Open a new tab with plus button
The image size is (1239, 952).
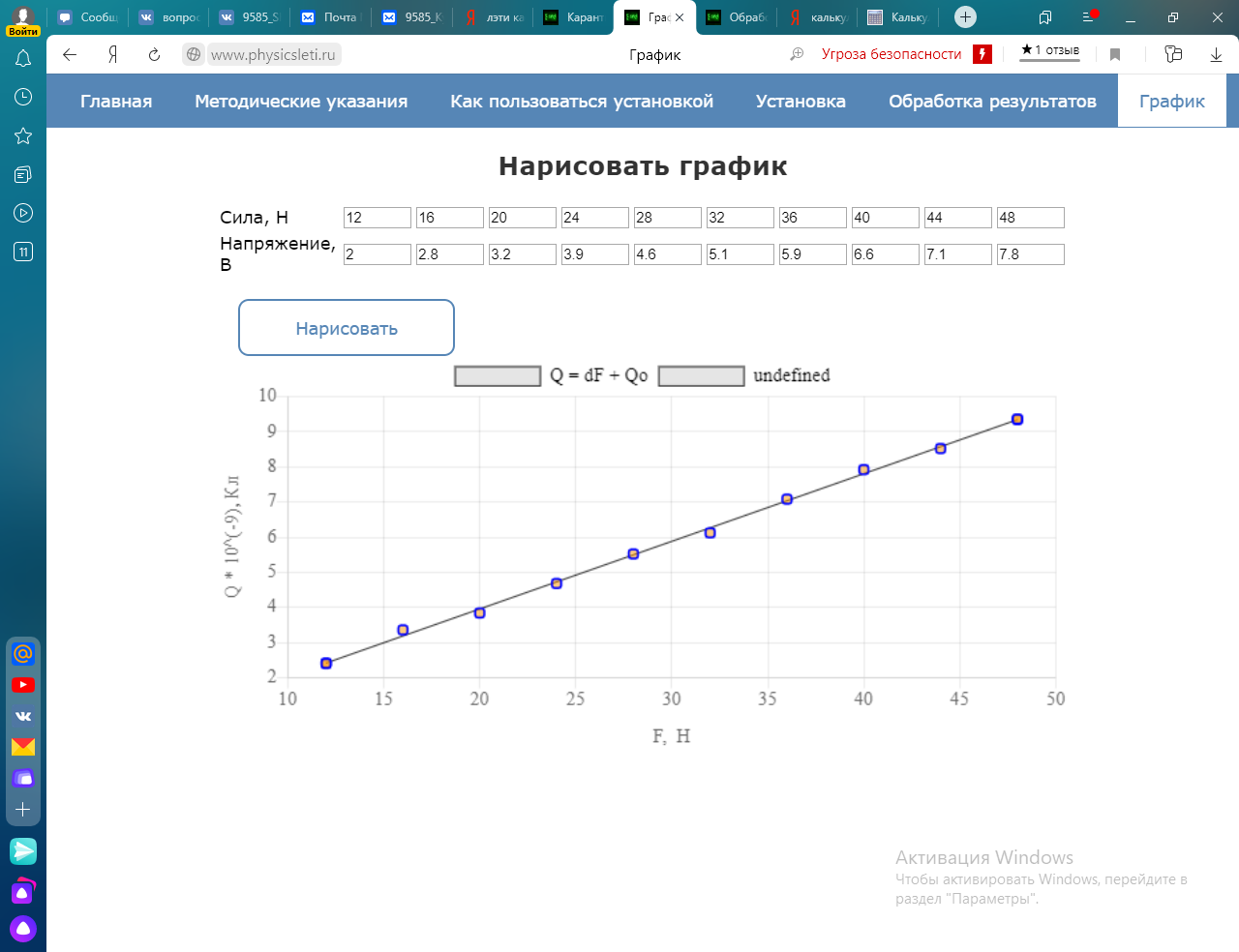pos(965,16)
